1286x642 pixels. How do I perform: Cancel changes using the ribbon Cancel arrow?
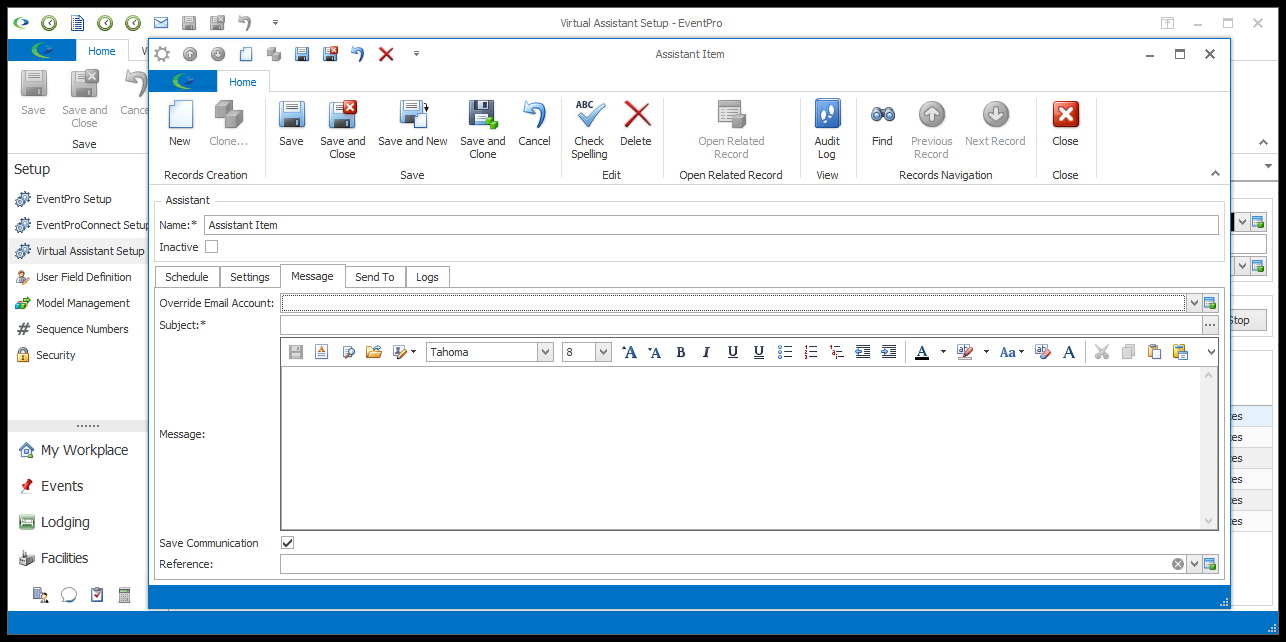534,124
